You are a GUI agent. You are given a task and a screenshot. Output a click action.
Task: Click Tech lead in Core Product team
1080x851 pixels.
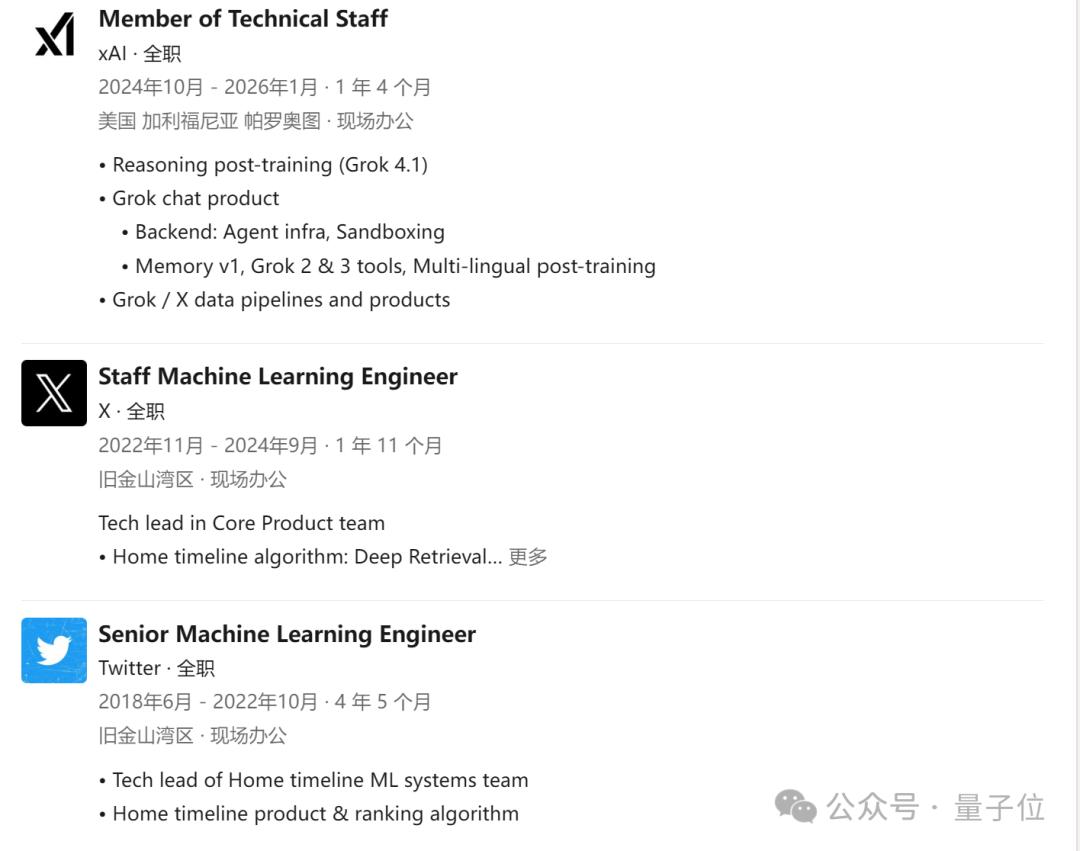241,523
